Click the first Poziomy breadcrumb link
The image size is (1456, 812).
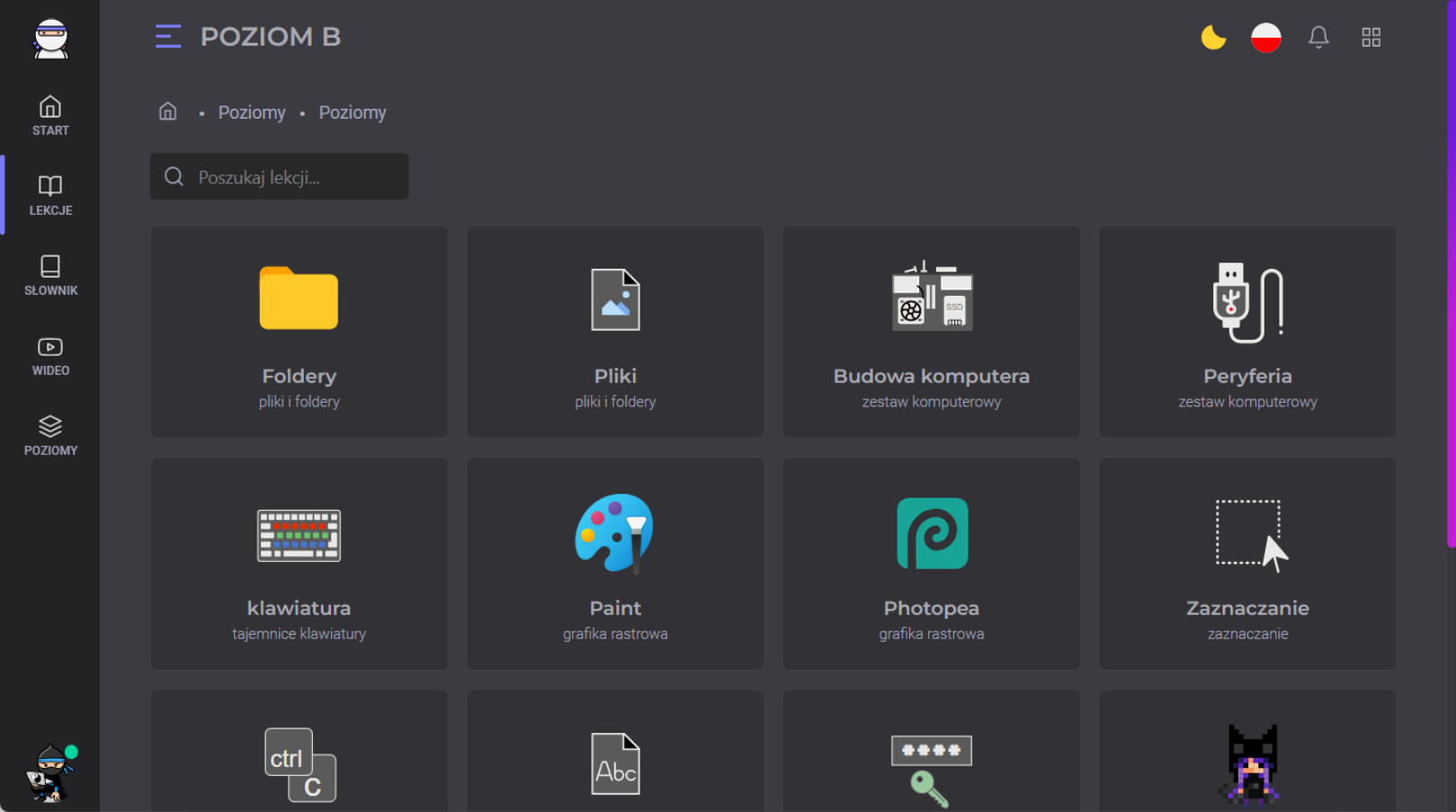tap(252, 112)
